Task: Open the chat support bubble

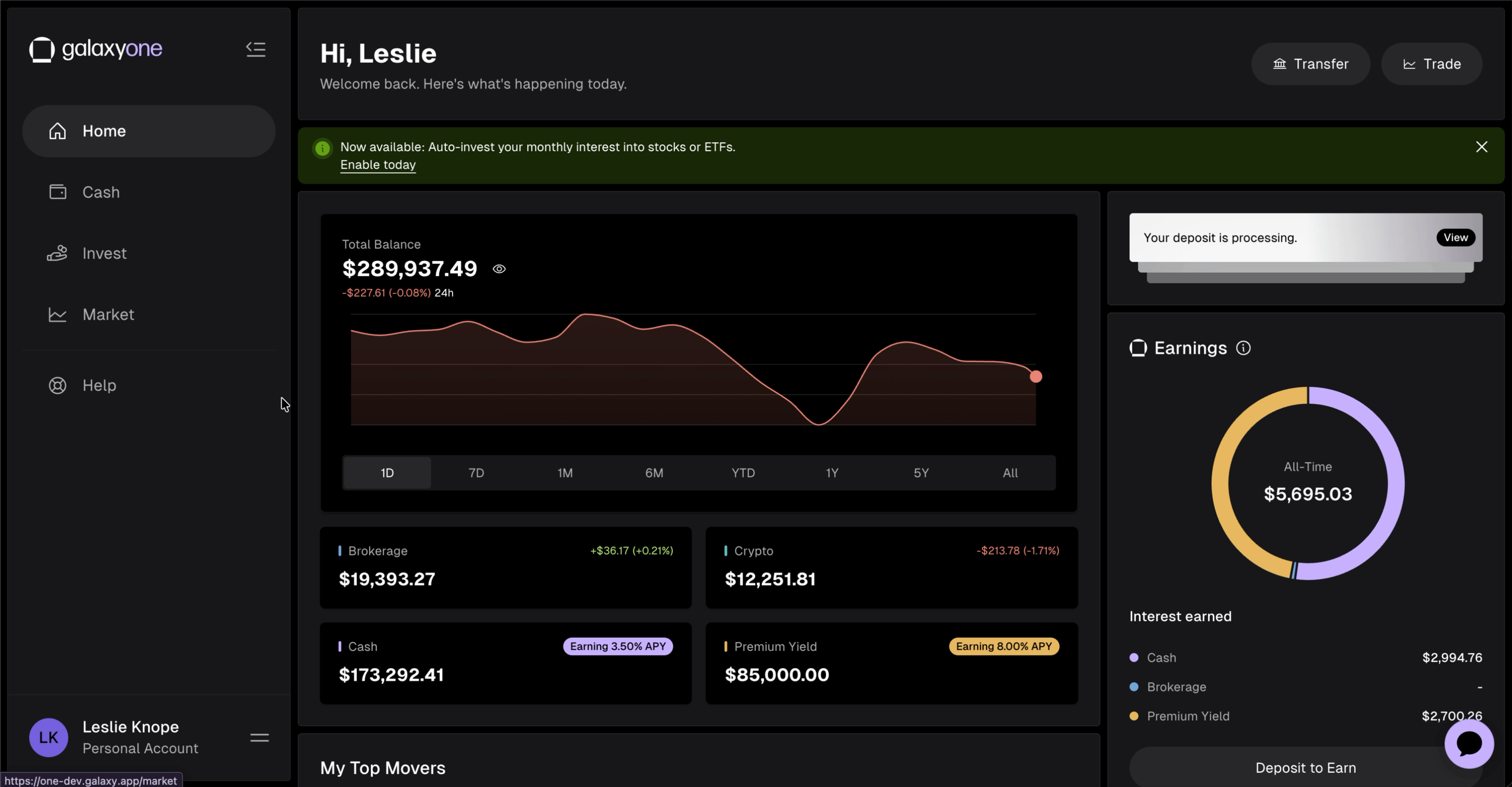Action: (x=1469, y=743)
